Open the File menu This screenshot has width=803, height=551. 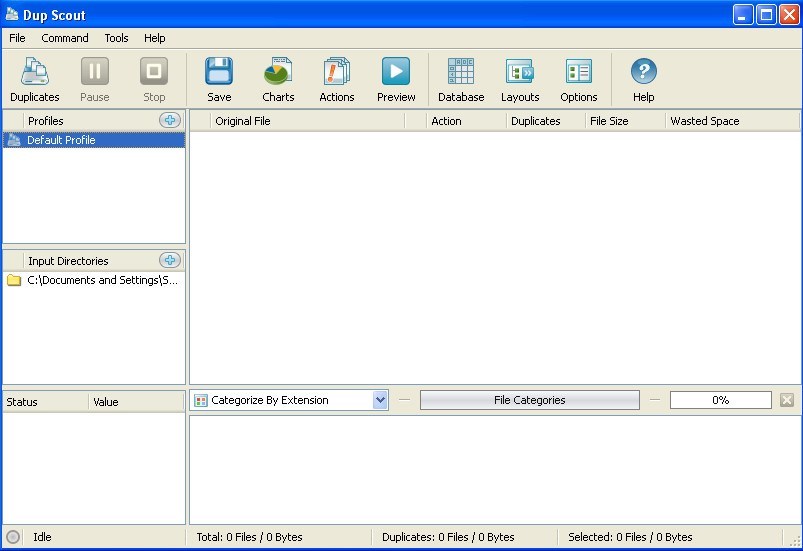pyautogui.click(x=17, y=38)
